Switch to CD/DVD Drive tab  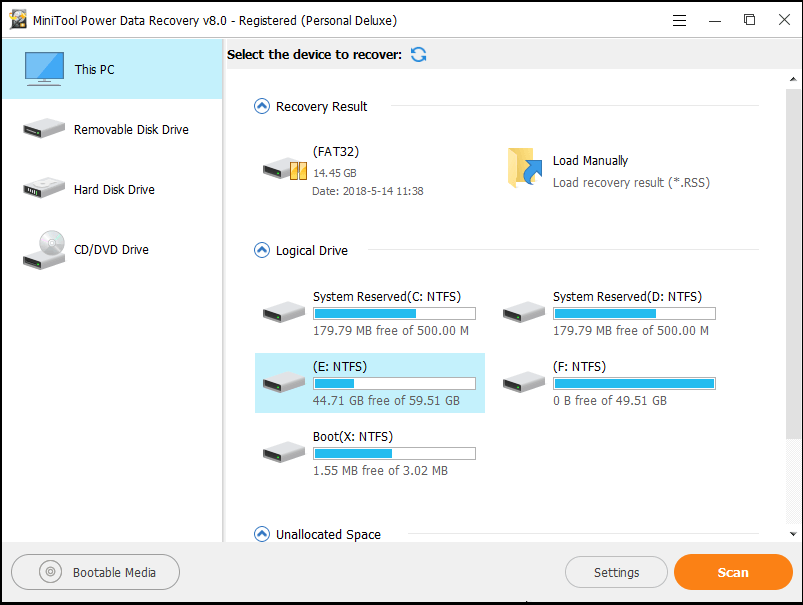[x=112, y=249]
